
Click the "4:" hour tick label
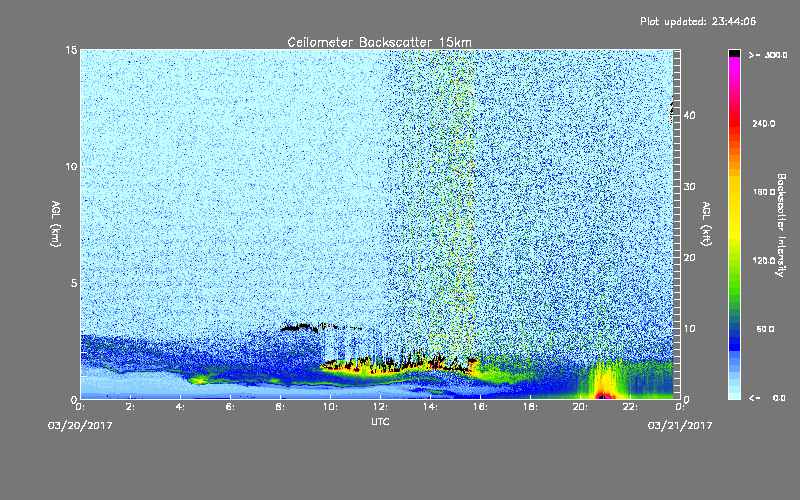[180, 407]
